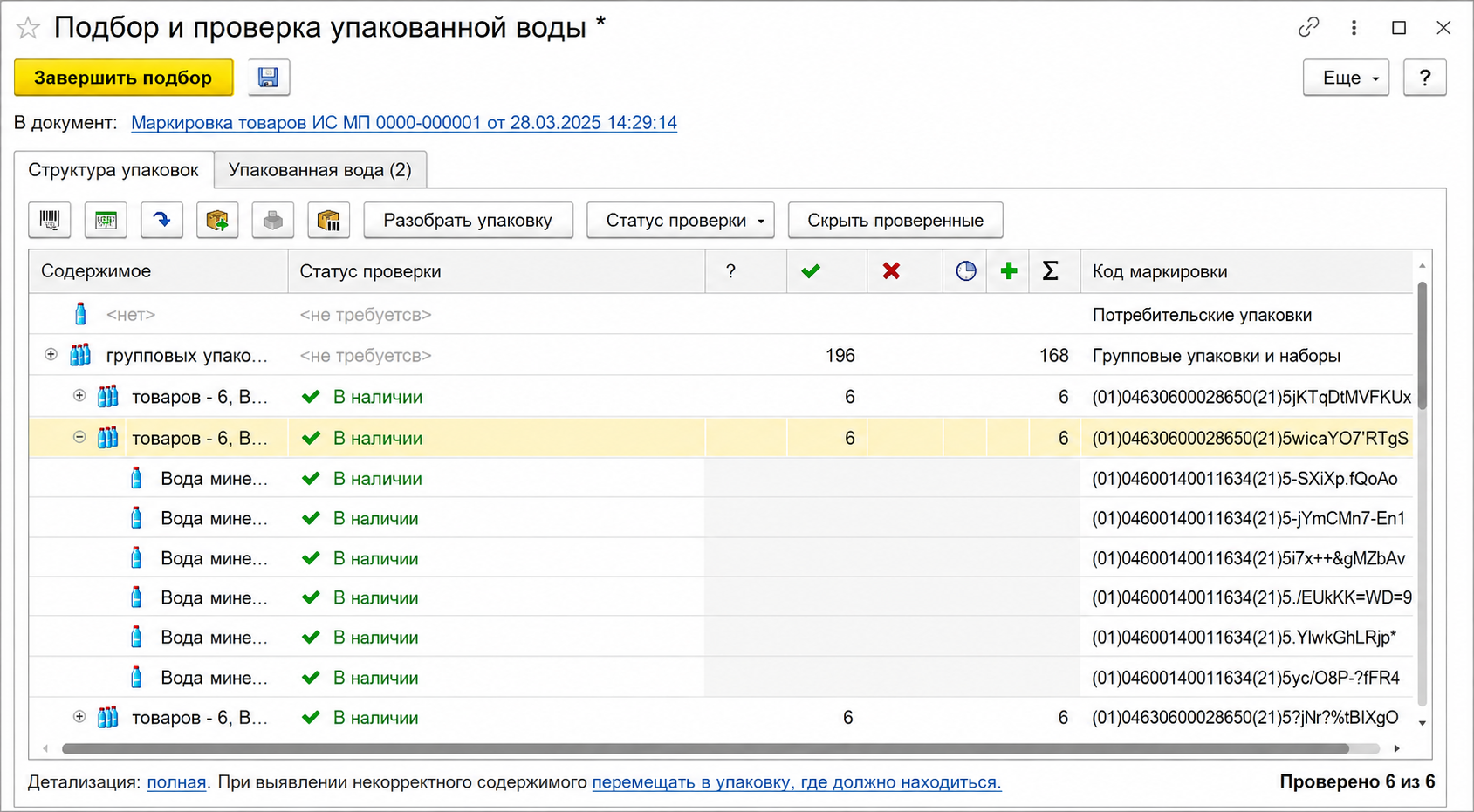This screenshot has height=812, width=1474.
Task: Click the <нет> cell in the first row
Action: [x=131, y=315]
